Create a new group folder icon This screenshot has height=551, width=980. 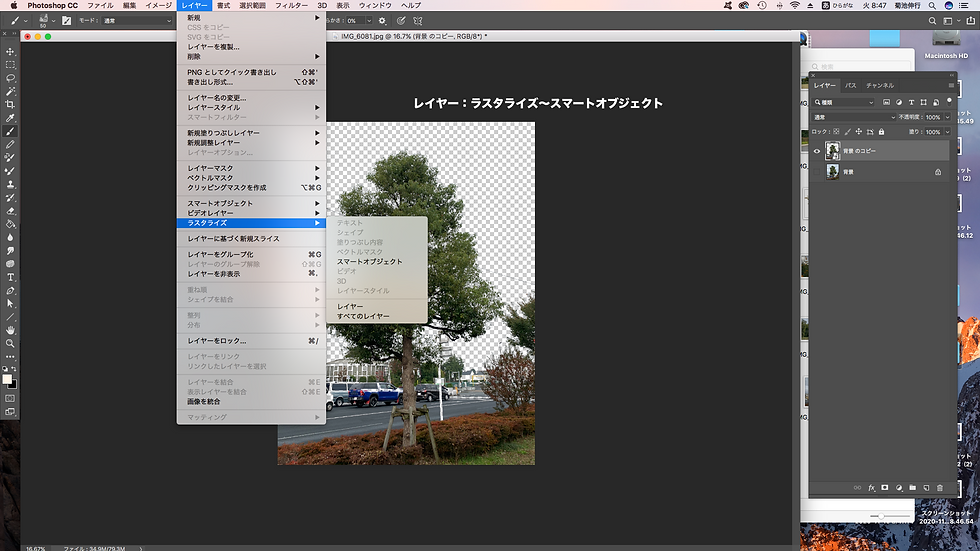coord(912,488)
